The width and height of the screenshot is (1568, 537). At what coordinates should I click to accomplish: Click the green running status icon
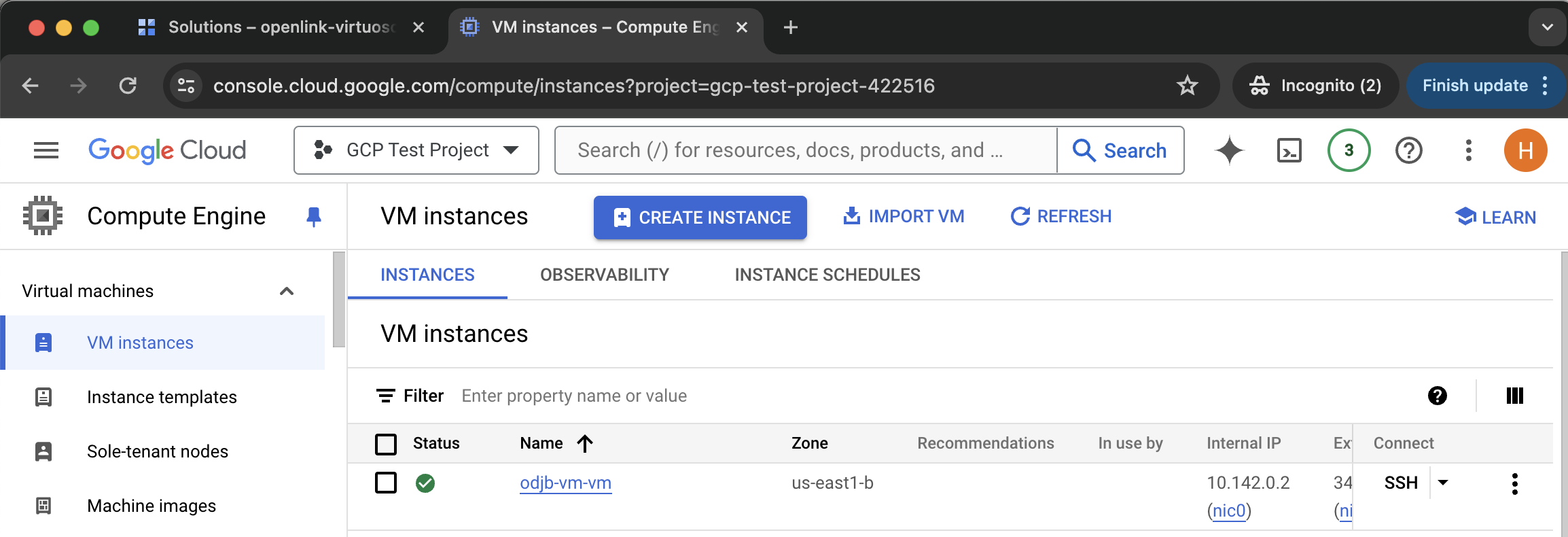point(425,483)
